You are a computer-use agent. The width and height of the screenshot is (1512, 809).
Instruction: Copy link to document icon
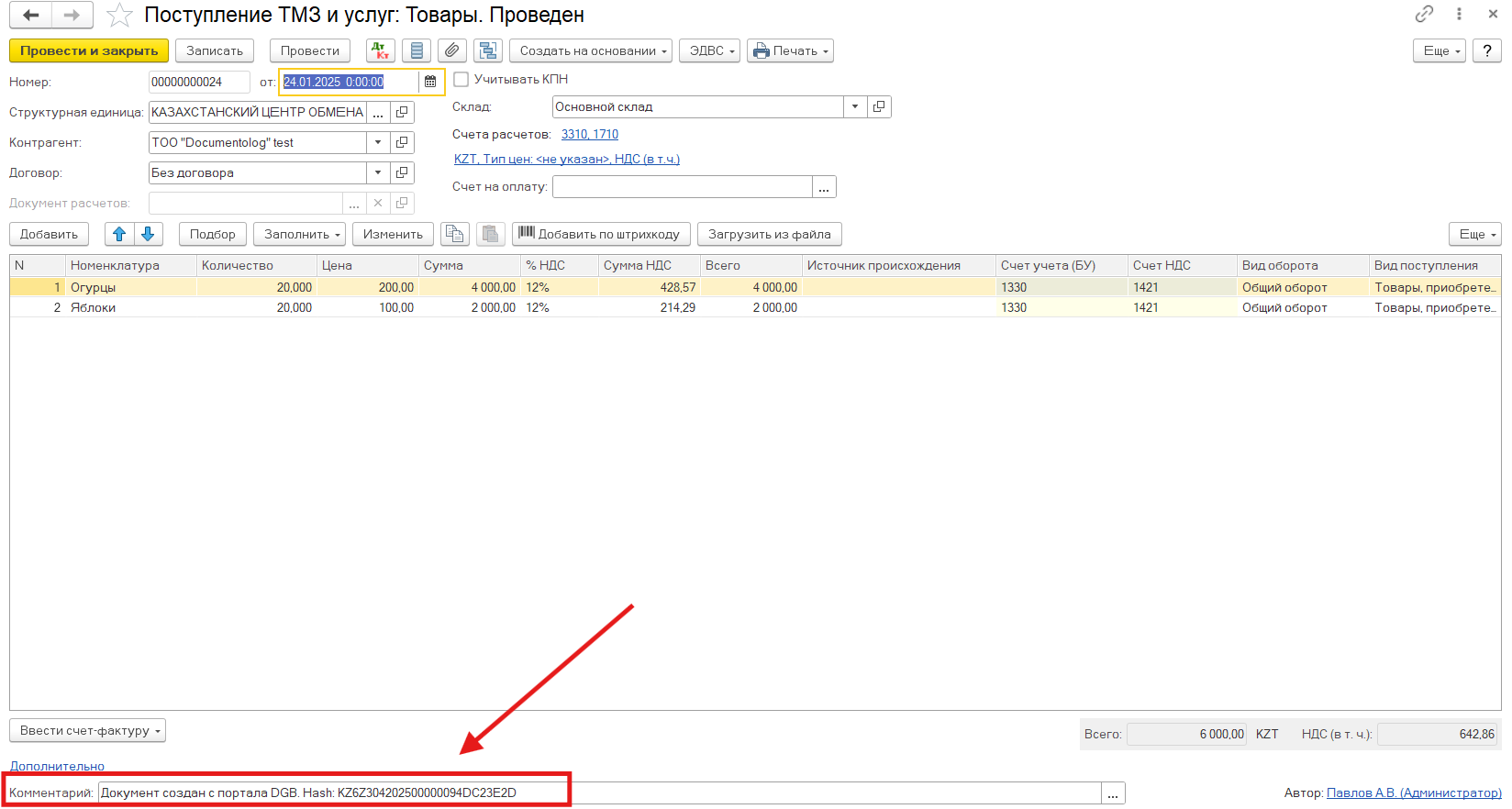tap(1424, 14)
